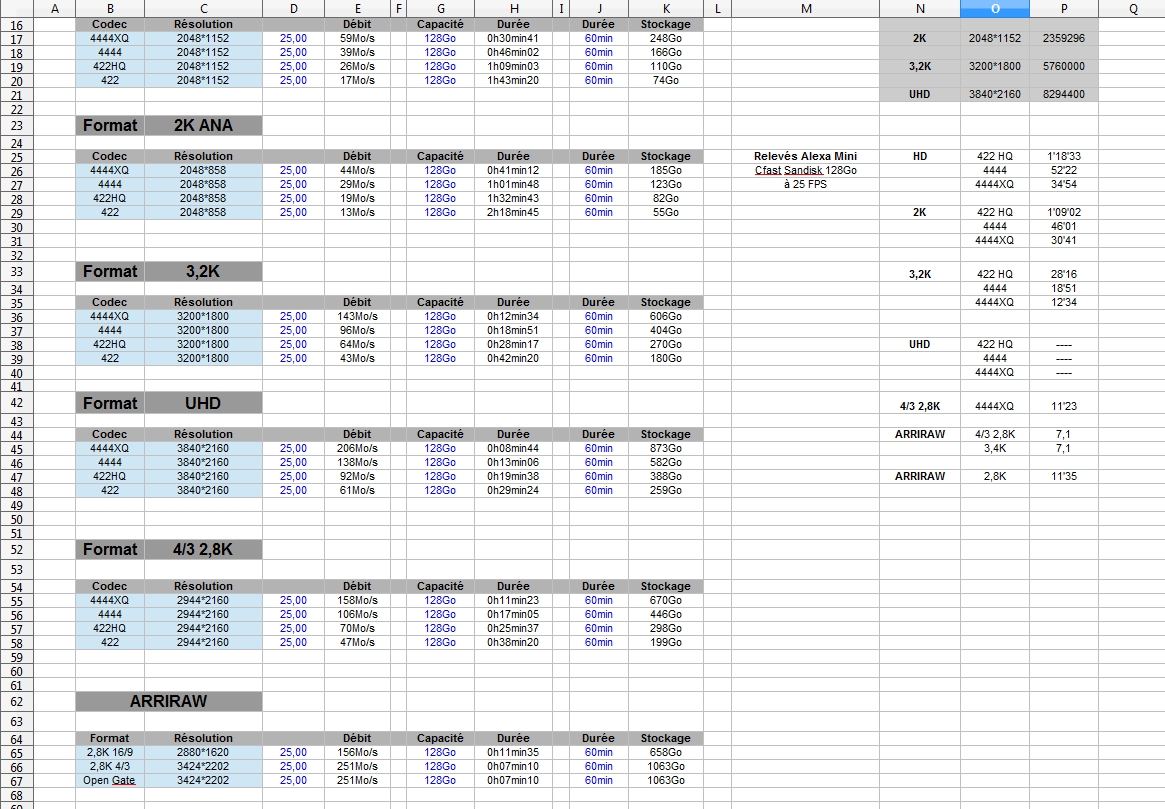Click the 4/3 2,8K format title cell in row 52
This screenshot has width=1165, height=809.
click(x=203, y=550)
